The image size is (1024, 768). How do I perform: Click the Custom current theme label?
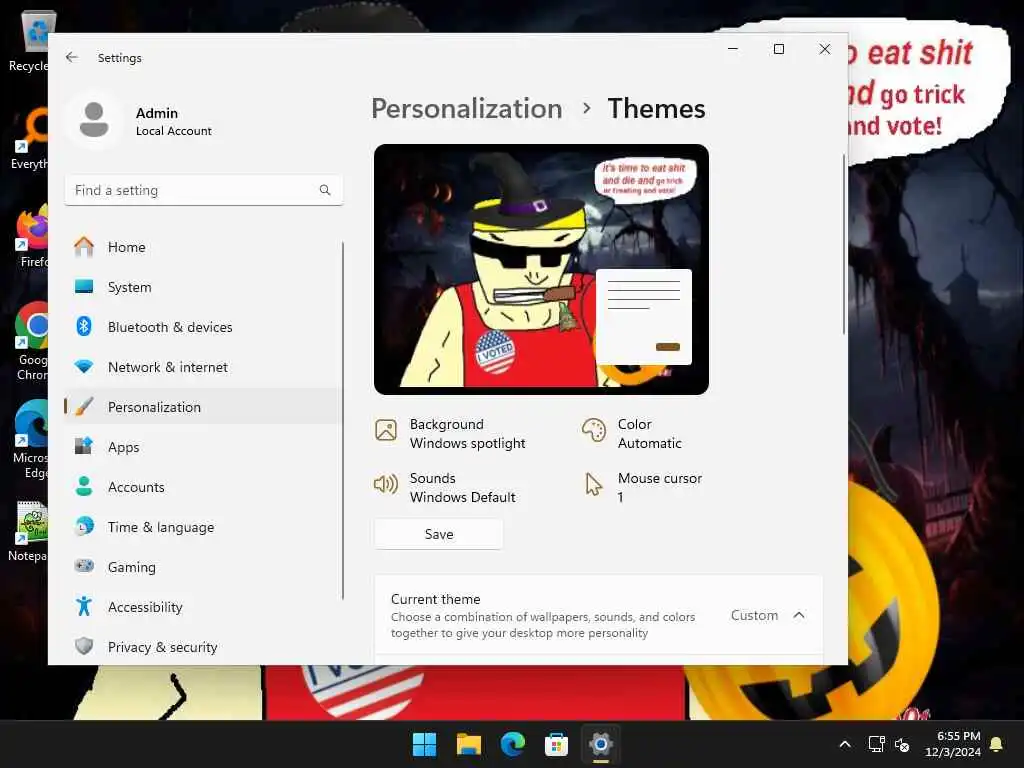pos(754,615)
